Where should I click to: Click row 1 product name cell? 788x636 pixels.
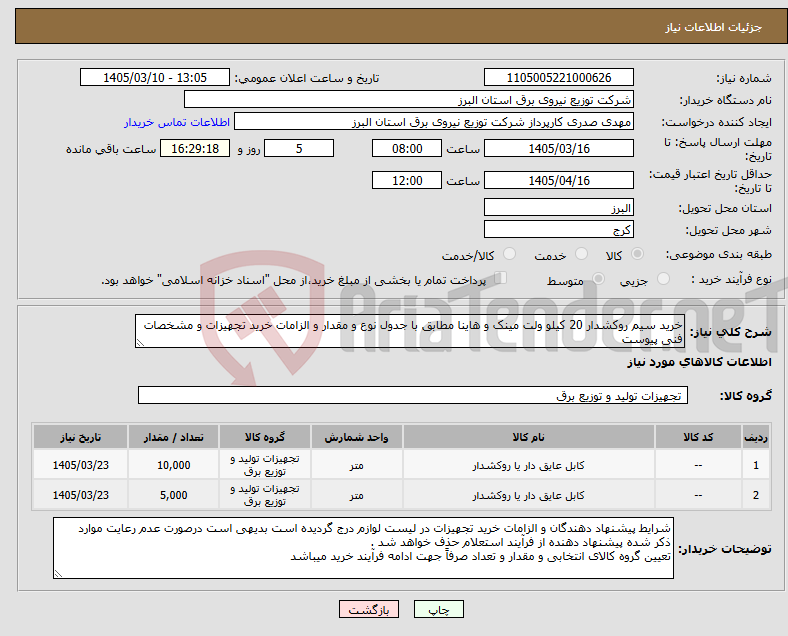tap(529, 465)
